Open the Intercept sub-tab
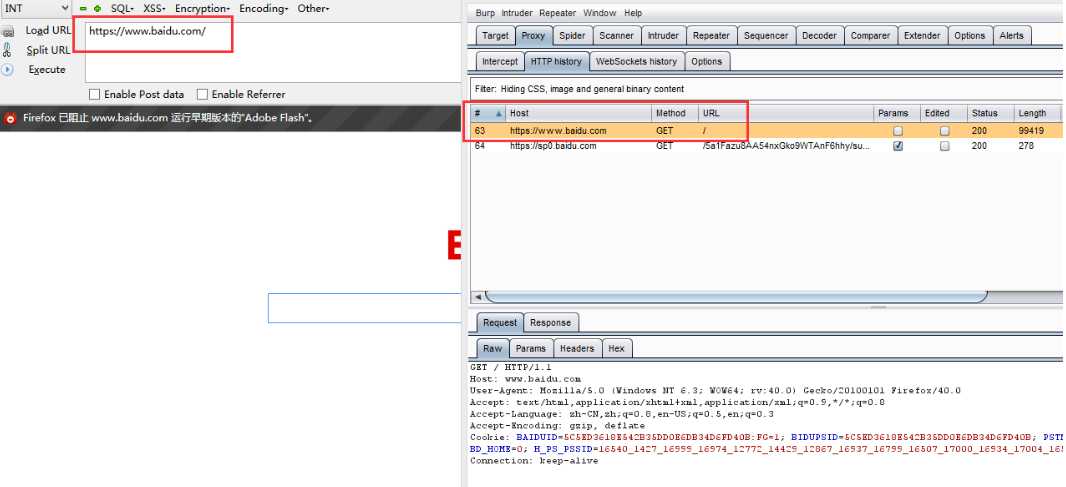The width and height of the screenshot is (1066, 487). [500, 61]
